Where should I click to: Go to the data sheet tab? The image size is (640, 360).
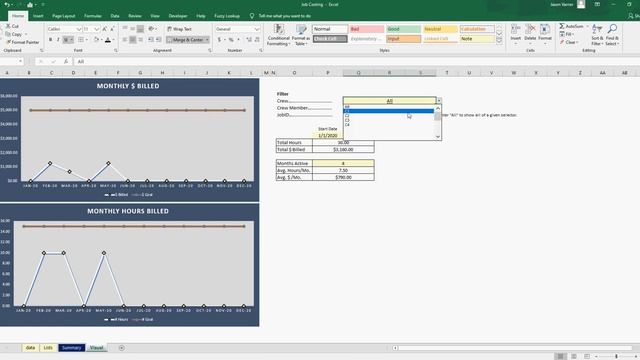30,348
